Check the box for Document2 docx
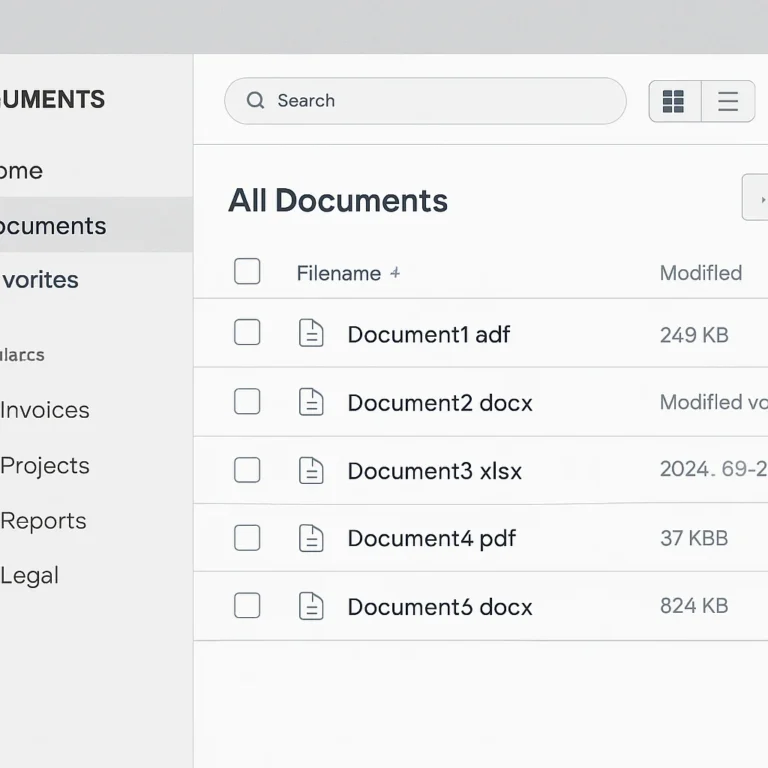The height and width of the screenshot is (768, 768). [247, 401]
